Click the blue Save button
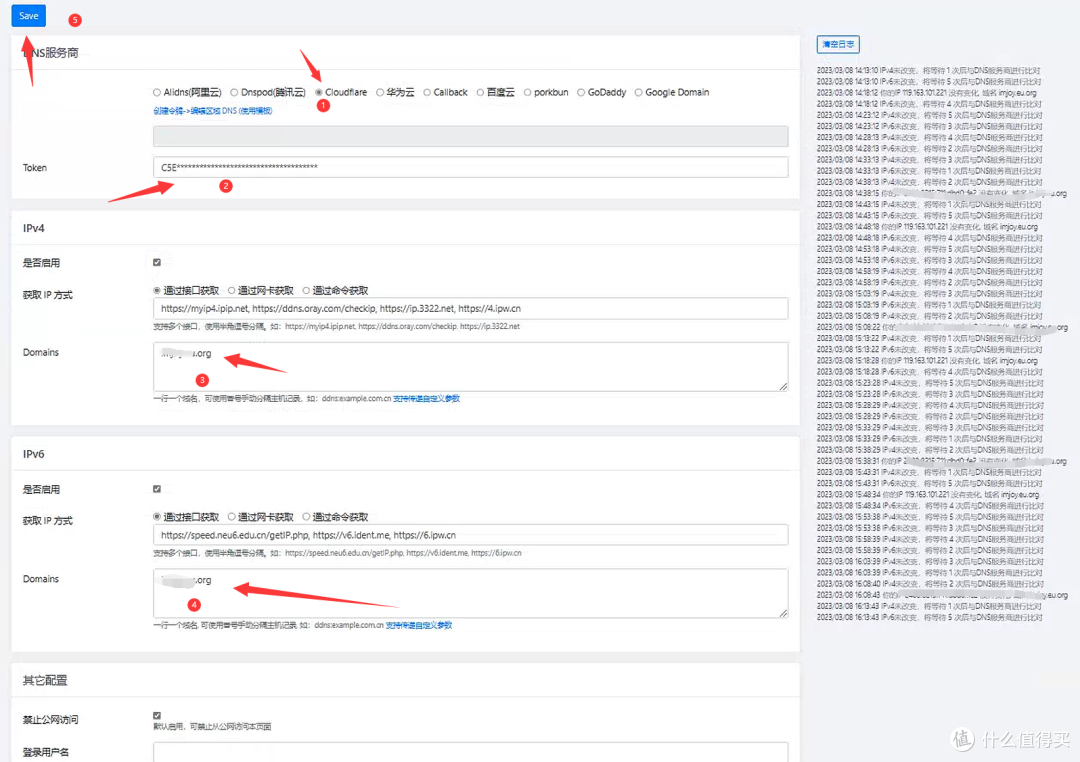Image resolution: width=1080 pixels, height=762 pixels. point(28,15)
